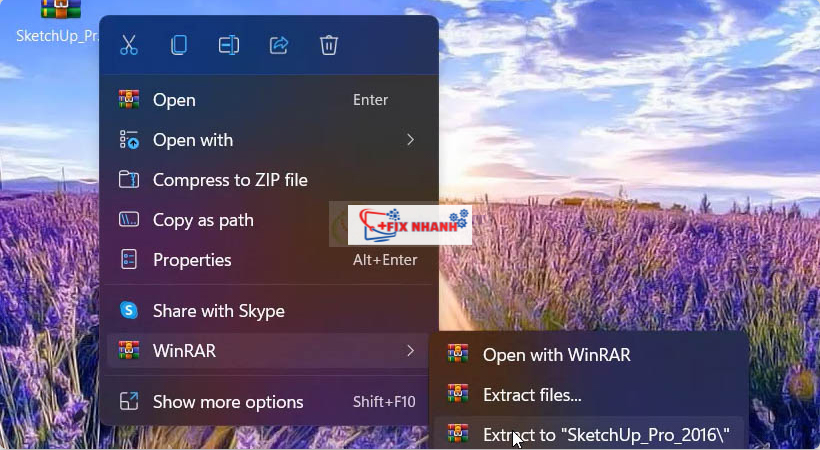Choose Show more options

268,402
